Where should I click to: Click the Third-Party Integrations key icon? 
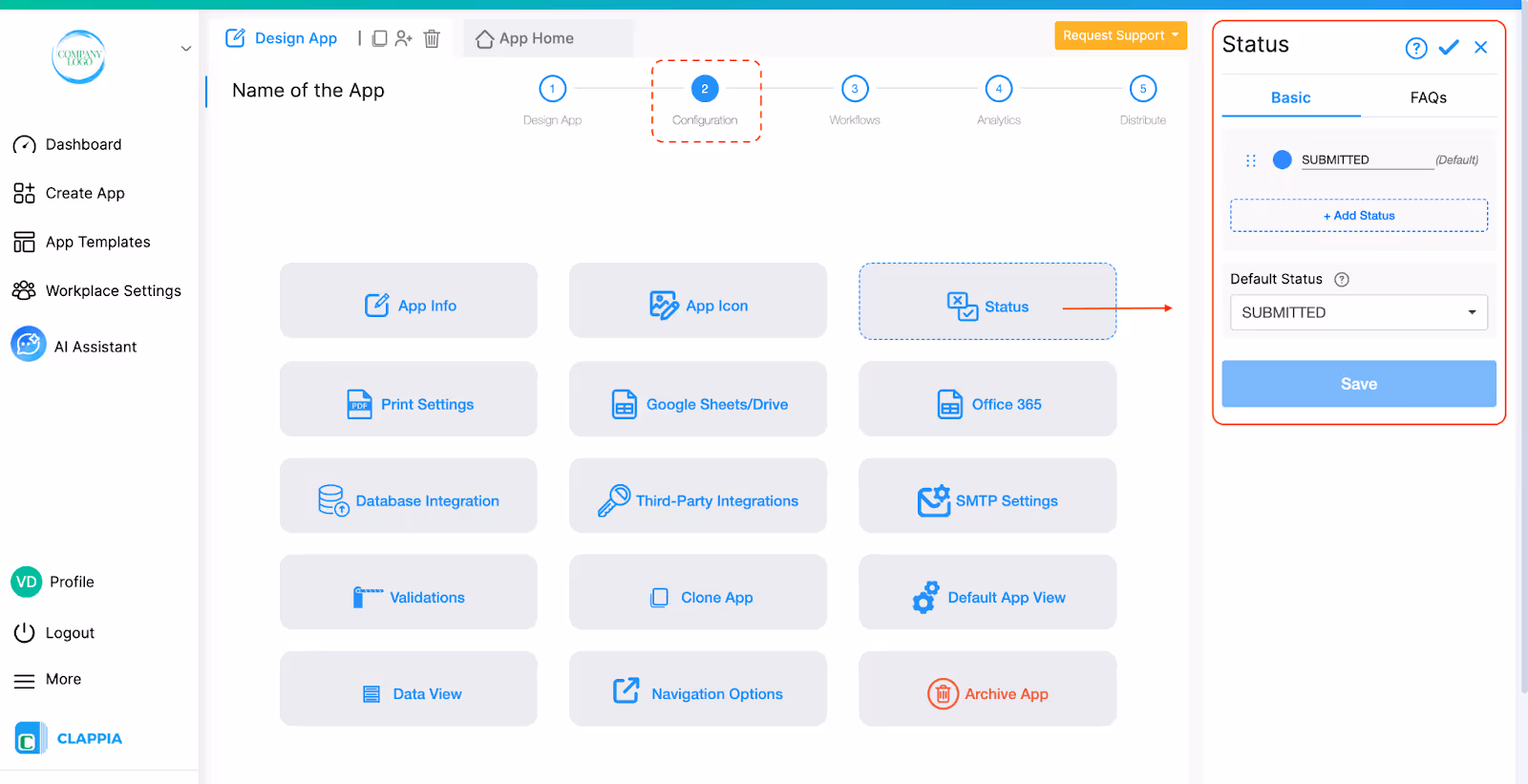click(x=614, y=500)
